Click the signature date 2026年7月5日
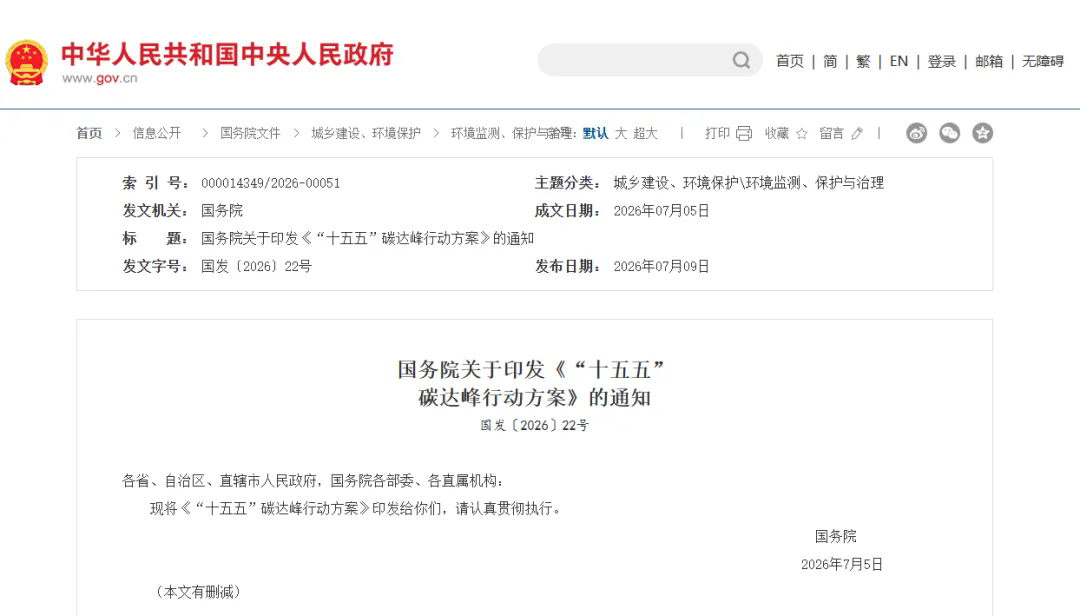Viewport: 1080px width, 616px height. coord(842,564)
